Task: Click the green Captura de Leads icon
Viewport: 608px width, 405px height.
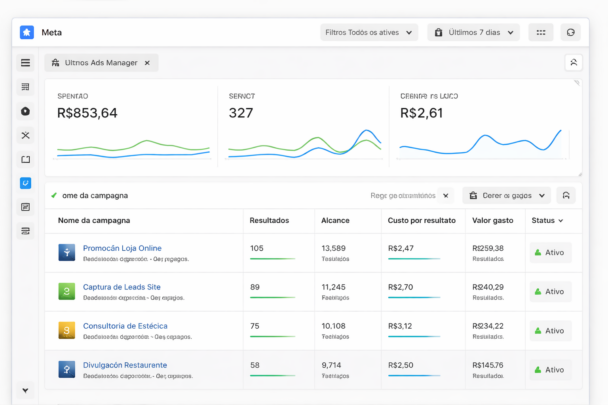Action: (66, 292)
